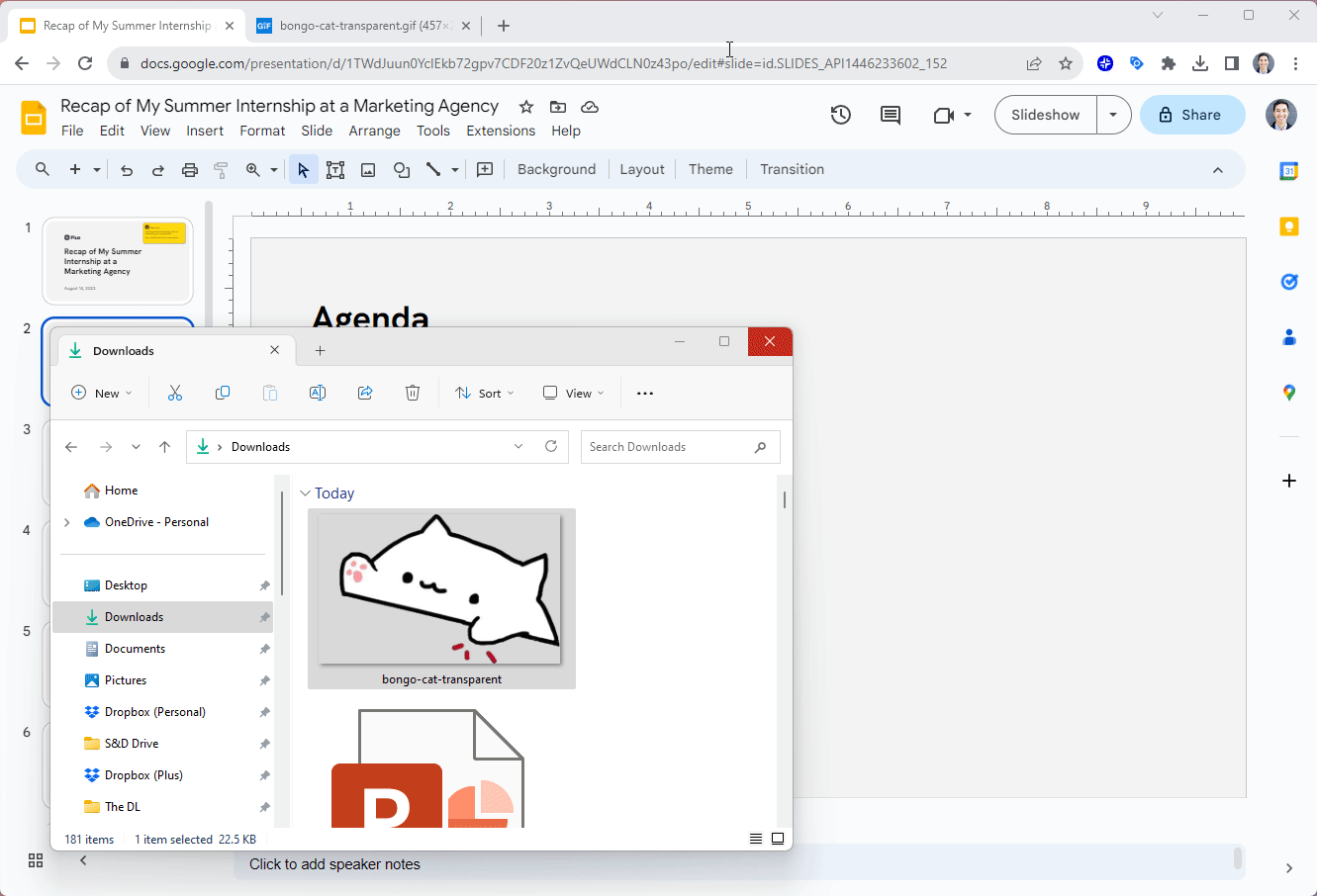Screen dimensions: 1317x896
Task: Click the Cut scissors icon in File Explorer
Action: (175, 393)
